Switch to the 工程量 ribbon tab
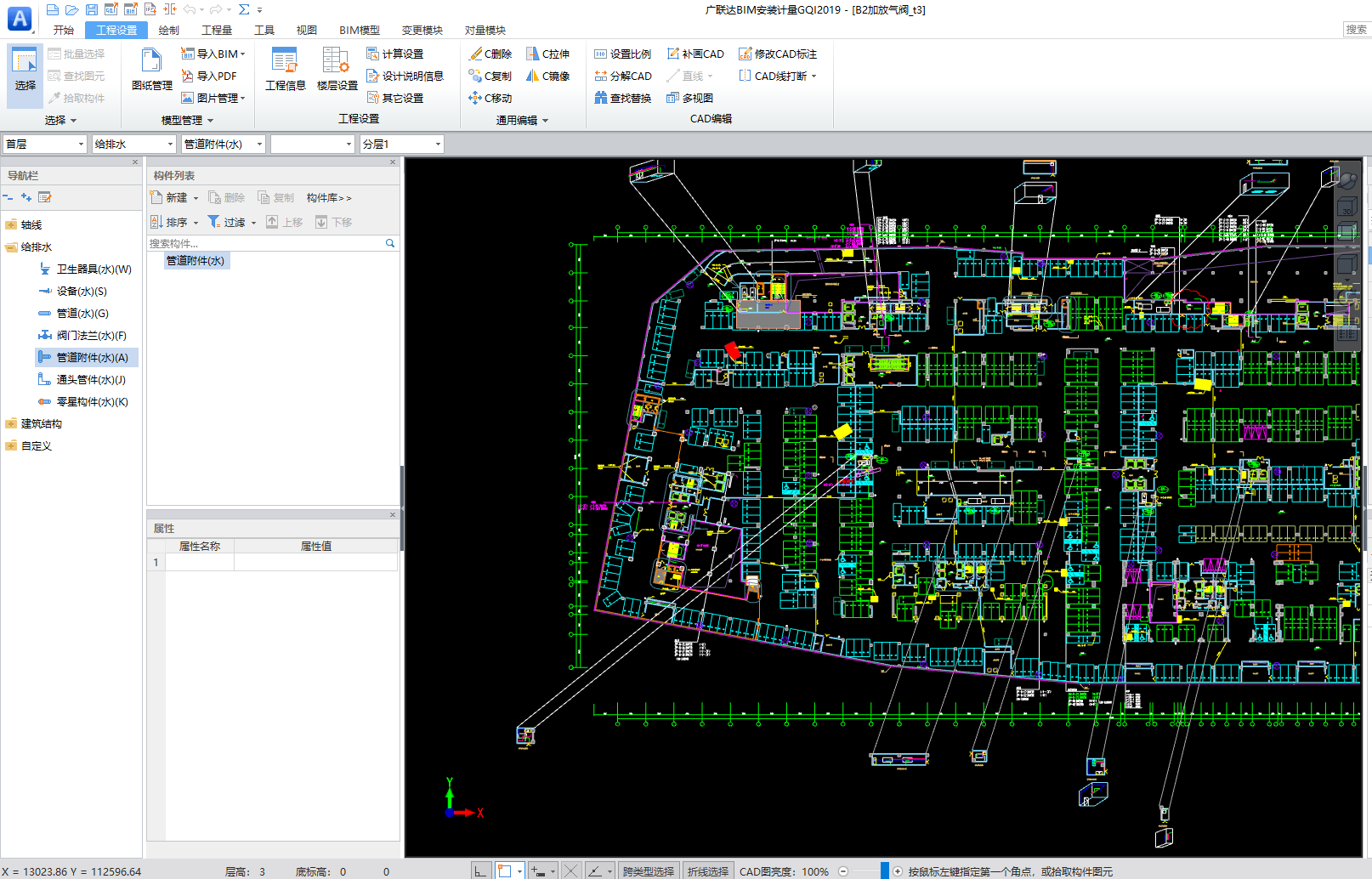 click(x=217, y=30)
